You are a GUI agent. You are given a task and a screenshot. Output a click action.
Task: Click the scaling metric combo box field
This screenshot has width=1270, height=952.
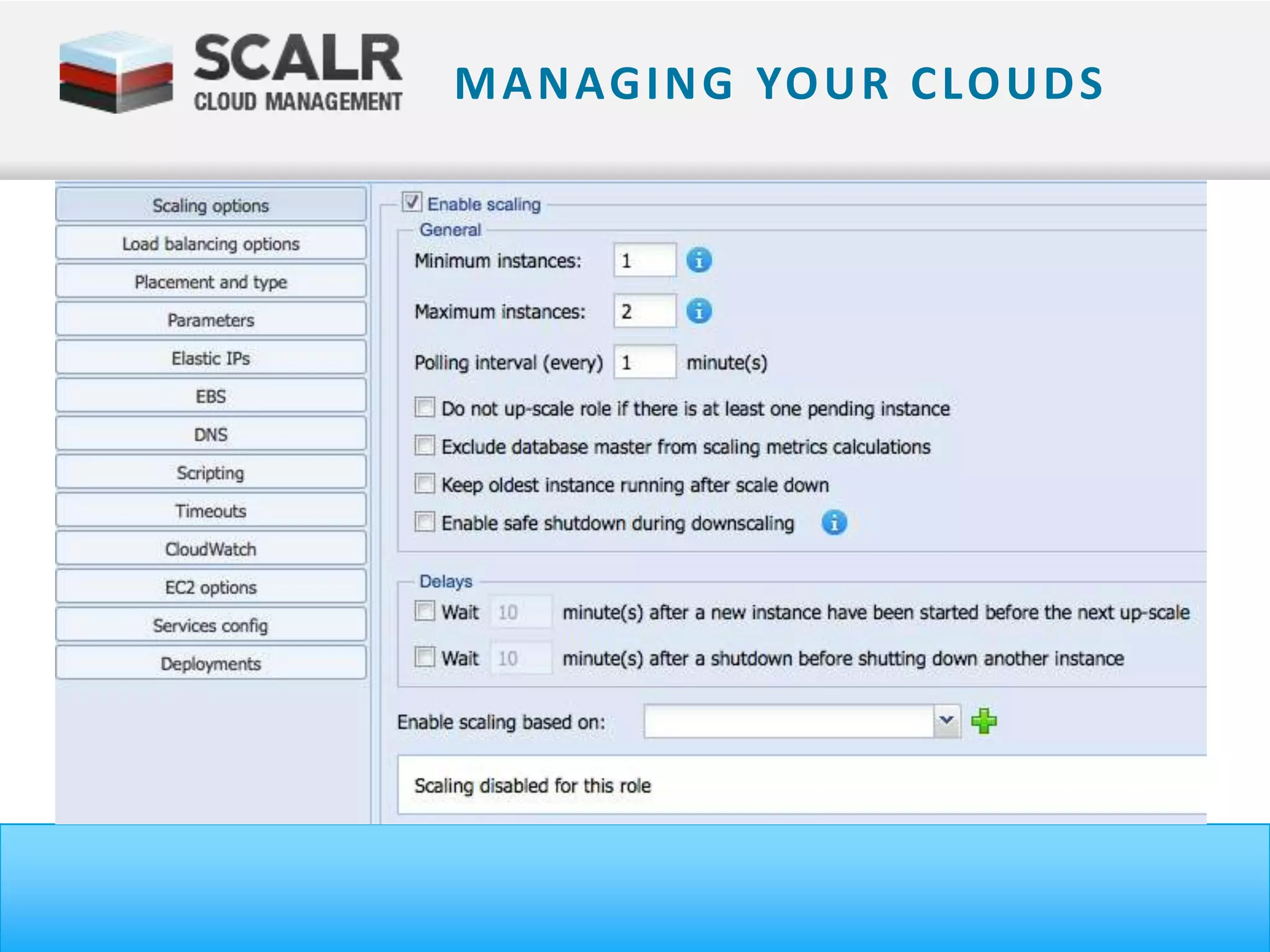[788, 721]
